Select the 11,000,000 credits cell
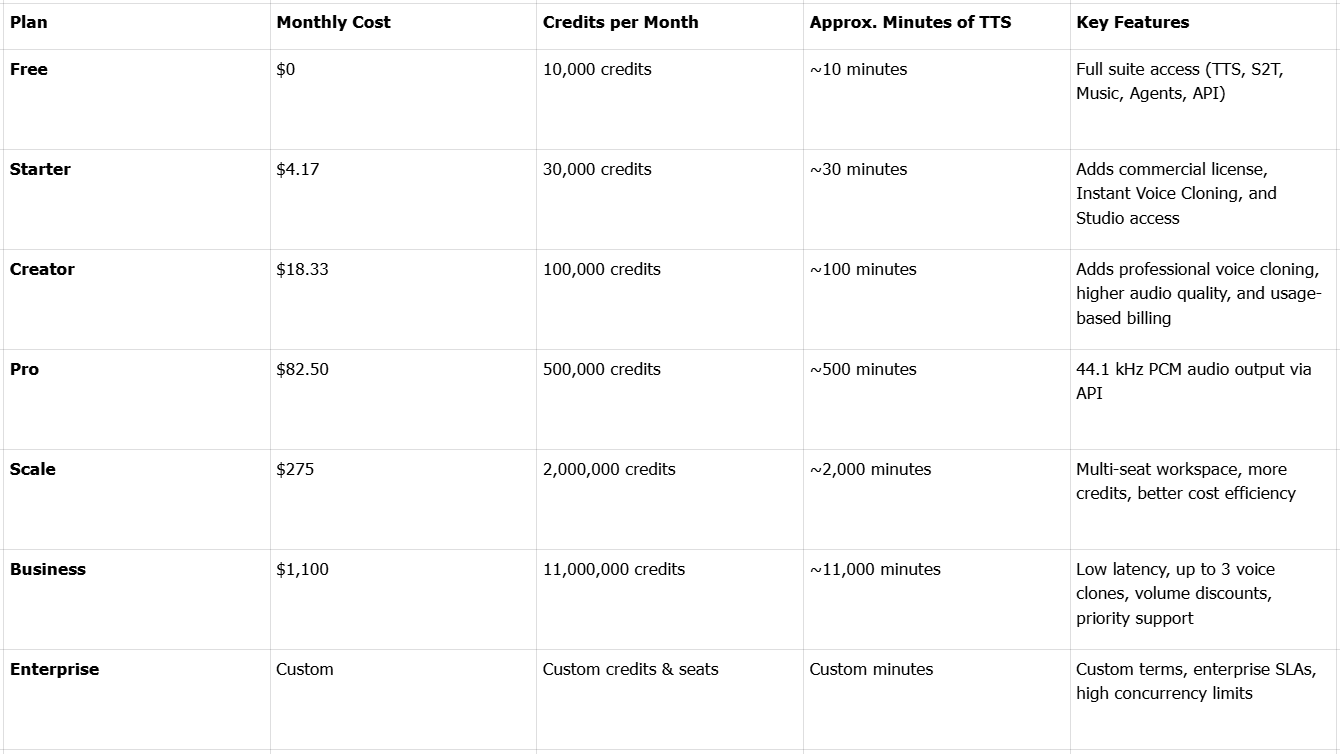Viewport: 1340px width, 754px height. 613,569
